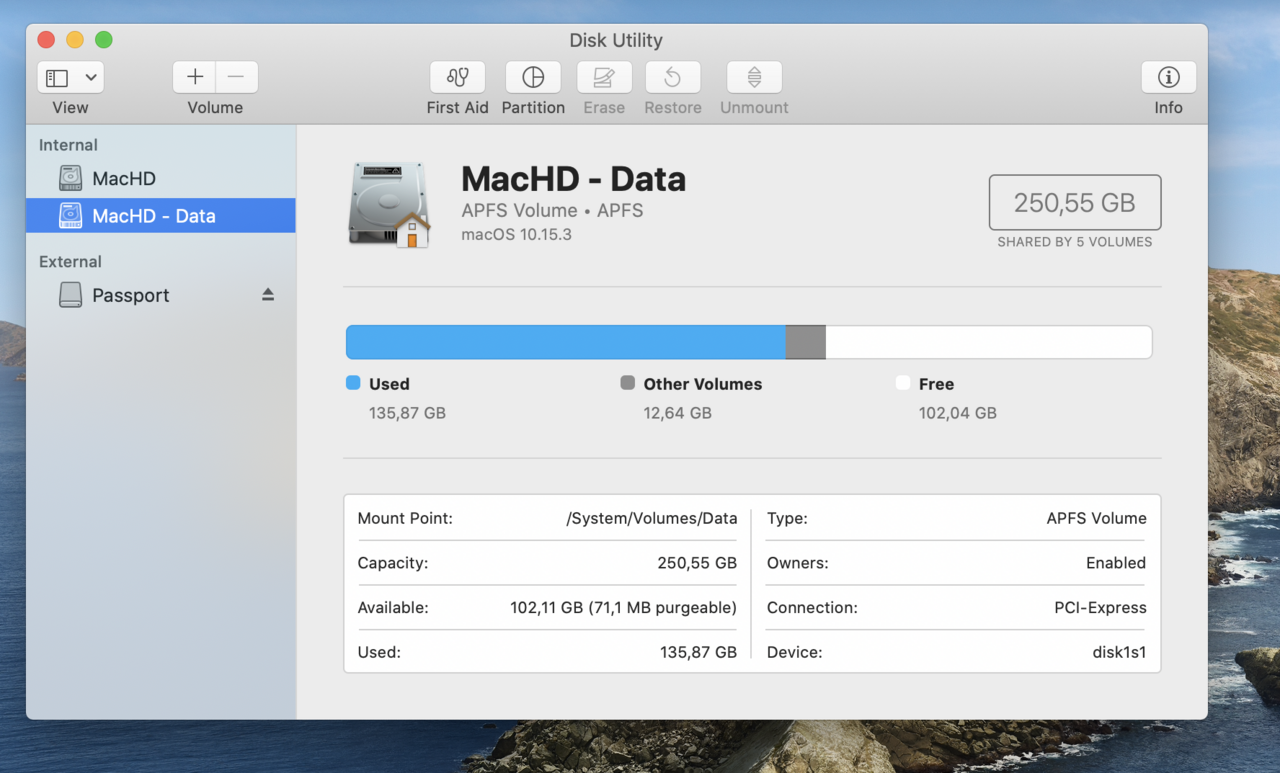Click the MacHD - Data volume title
Viewport: 1280px width, 773px height.
pos(573,179)
